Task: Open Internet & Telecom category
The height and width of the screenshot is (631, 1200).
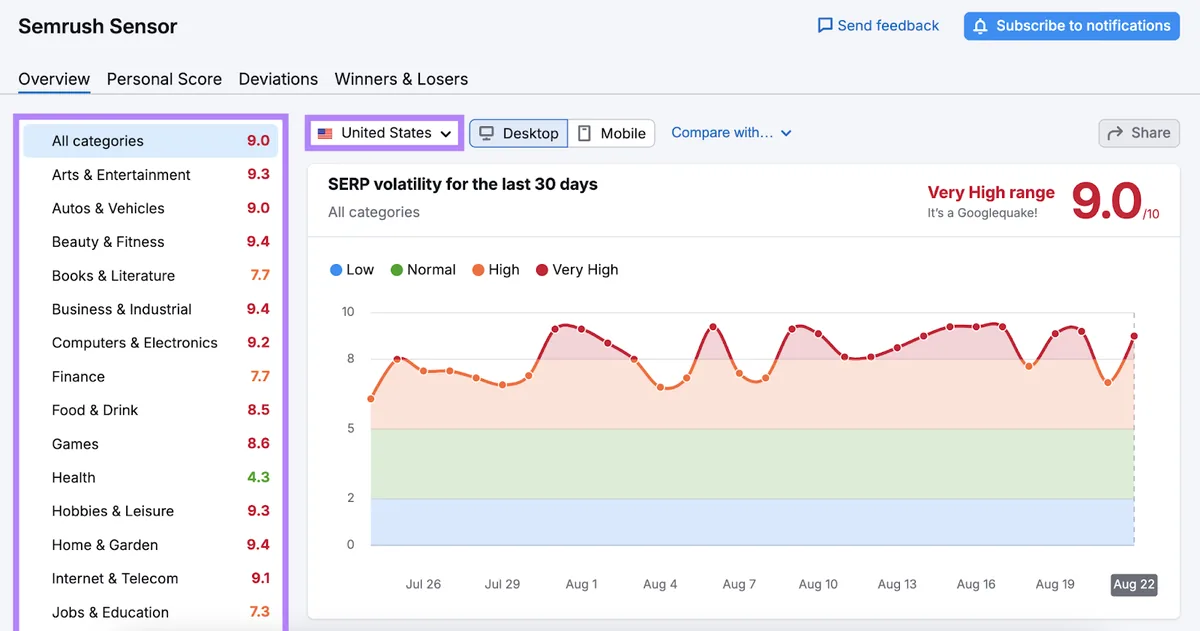Action: pos(150,579)
